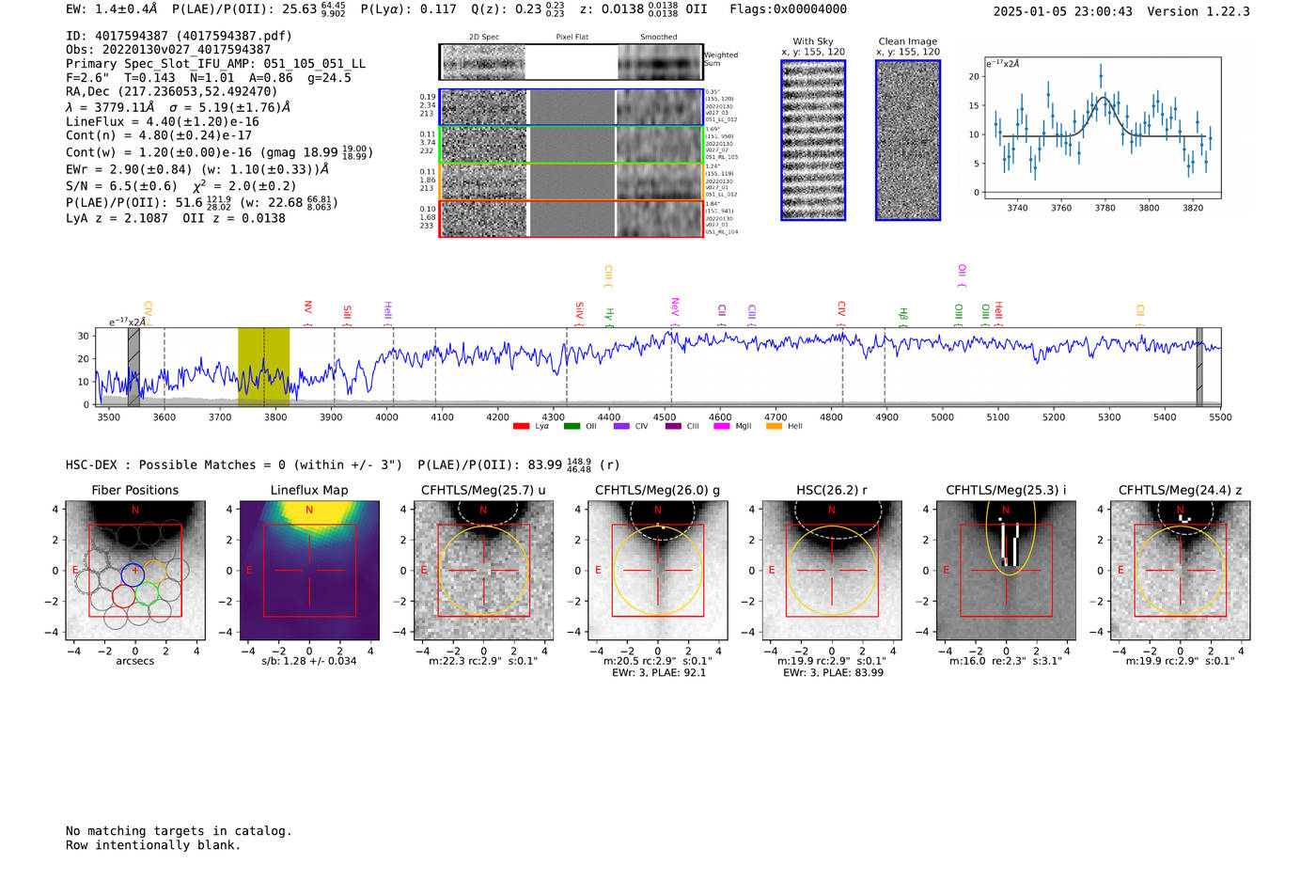Open the CFHTLS/Meg(25.3) i cutout
The image size is (1316, 896).
pos(1006,571)
